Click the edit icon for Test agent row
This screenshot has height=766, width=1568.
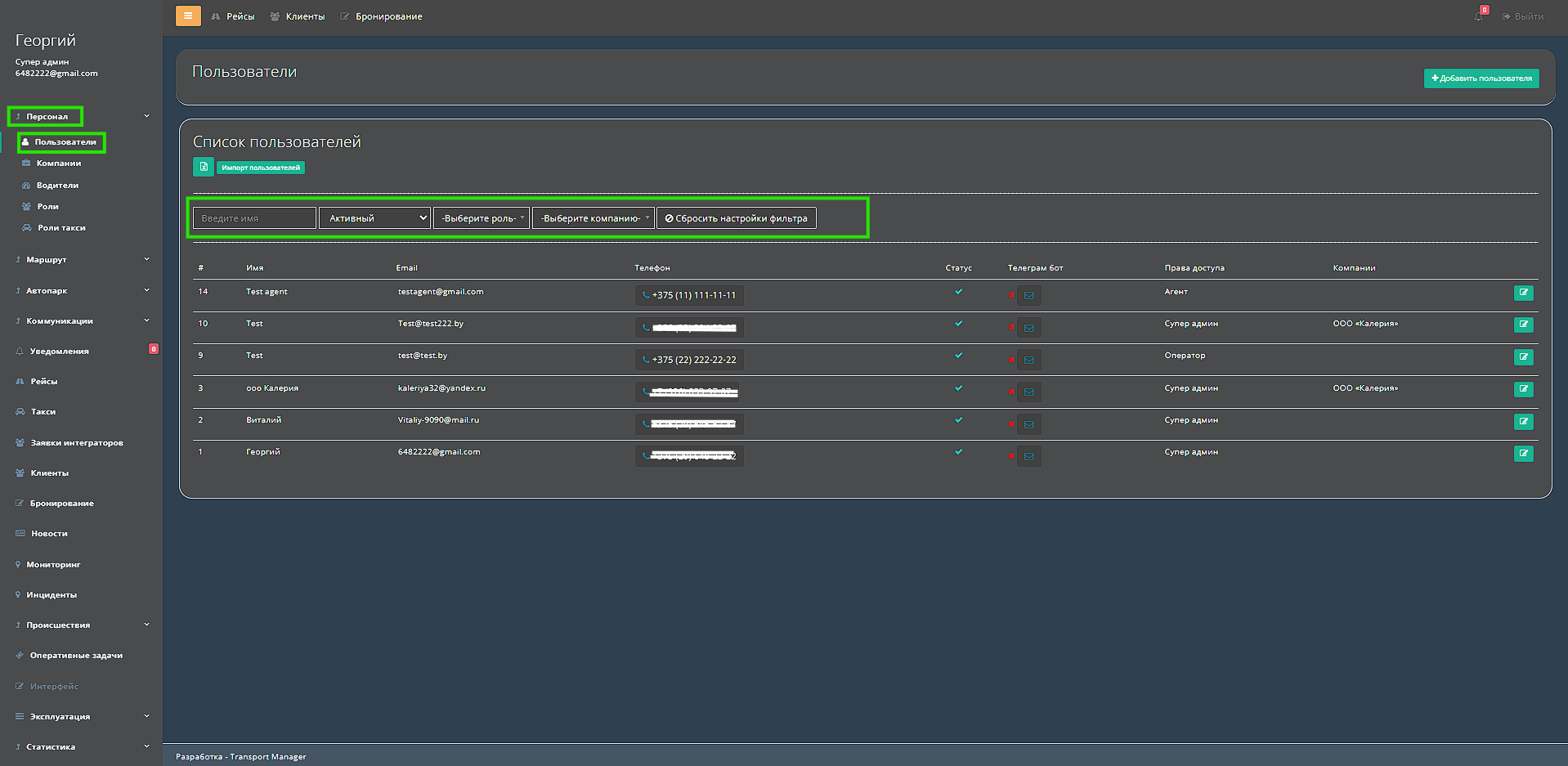pos(1523,293)
